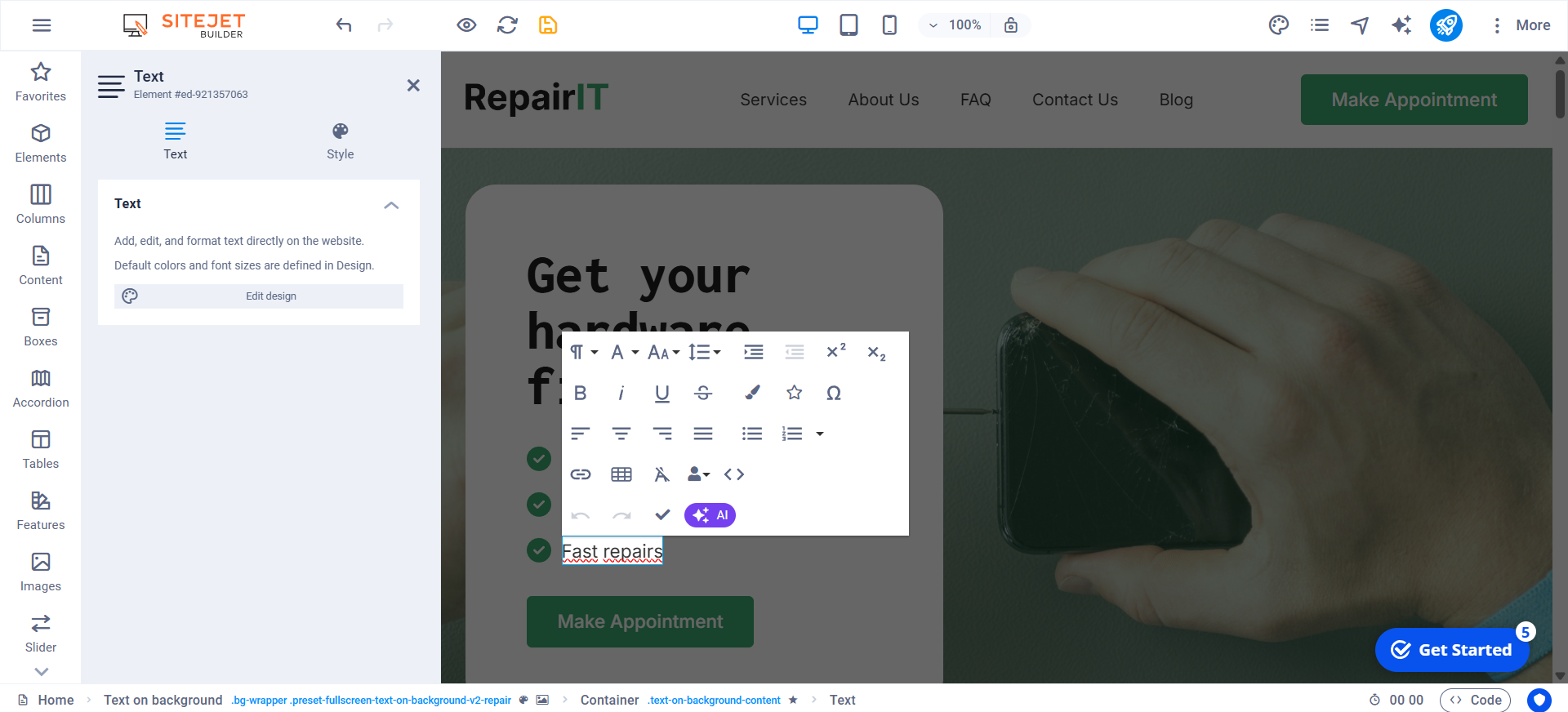Open the Elements sidebar panel
Image resolution: width=1568 pixels, height=712 pixels.
(x=41, y=143)
